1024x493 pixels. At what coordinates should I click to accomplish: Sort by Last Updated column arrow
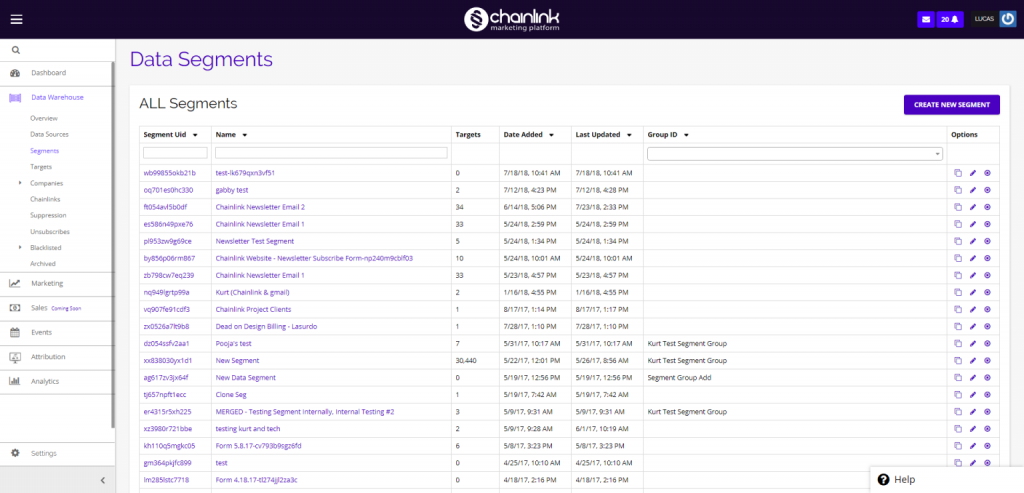[629, 135]
